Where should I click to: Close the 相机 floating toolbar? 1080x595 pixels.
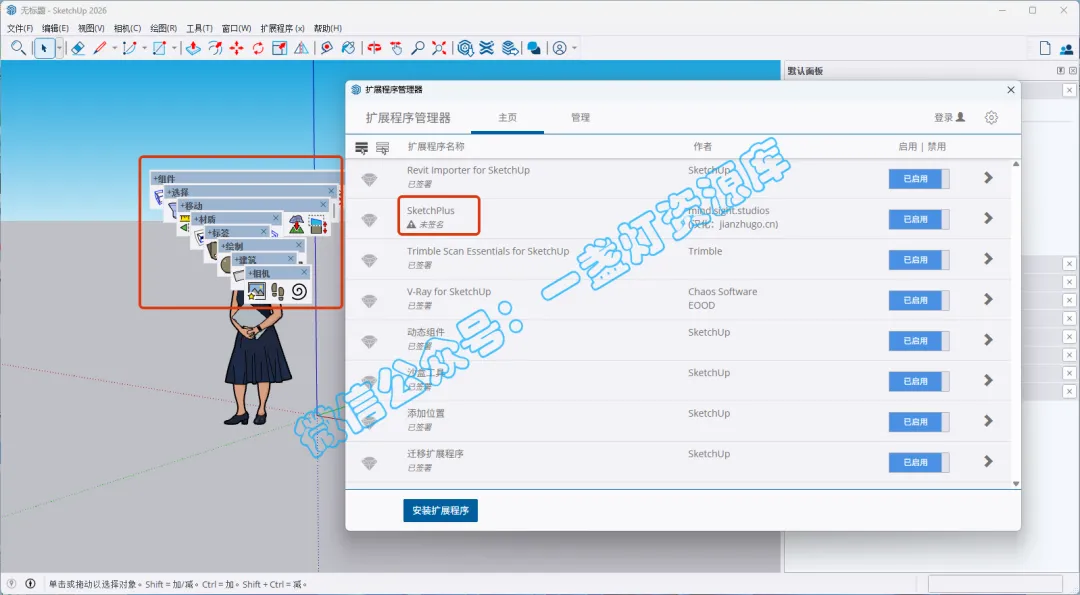tap(304, 273)
